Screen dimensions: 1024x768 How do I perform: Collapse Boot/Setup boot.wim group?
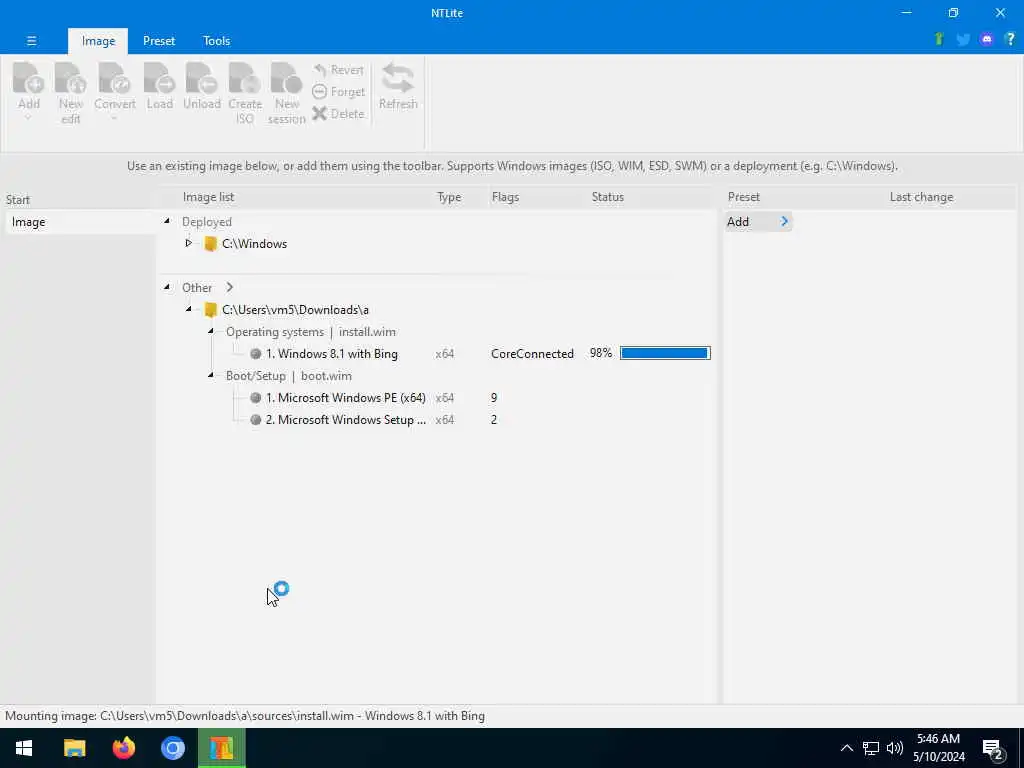210,375
